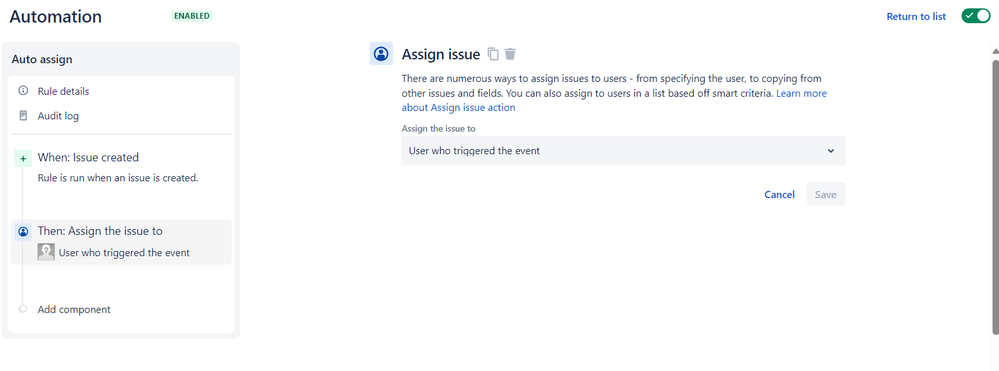
Task: Click the blue assign icon in rule chain
Action: click(x=23, y=232)
